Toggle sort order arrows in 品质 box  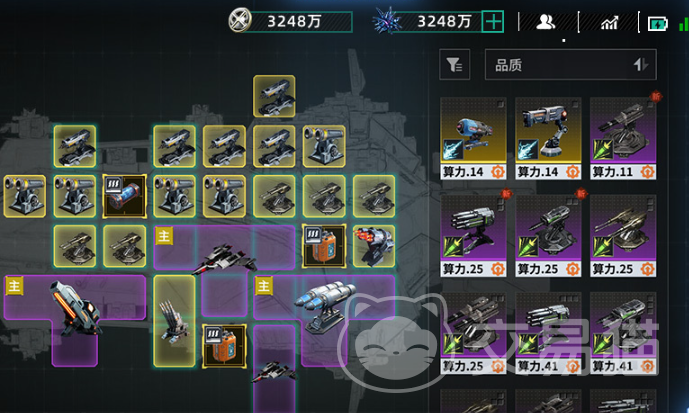(x=641, y=65)
